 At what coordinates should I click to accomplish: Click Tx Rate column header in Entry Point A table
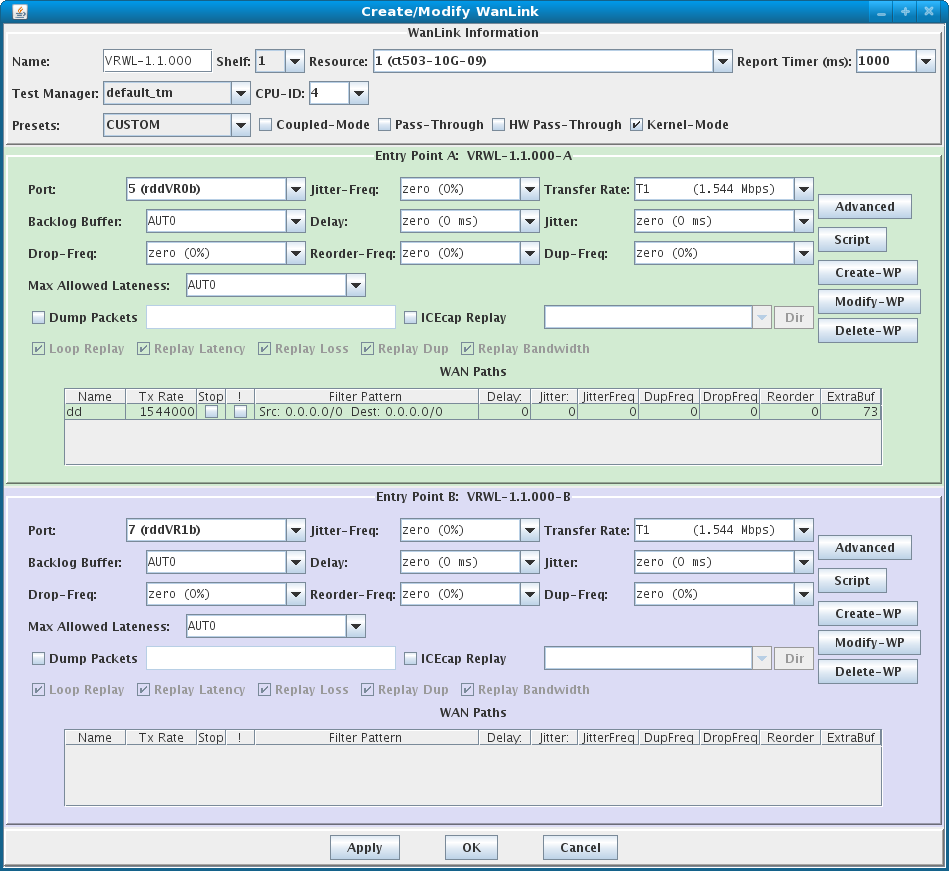pos(161,396)
